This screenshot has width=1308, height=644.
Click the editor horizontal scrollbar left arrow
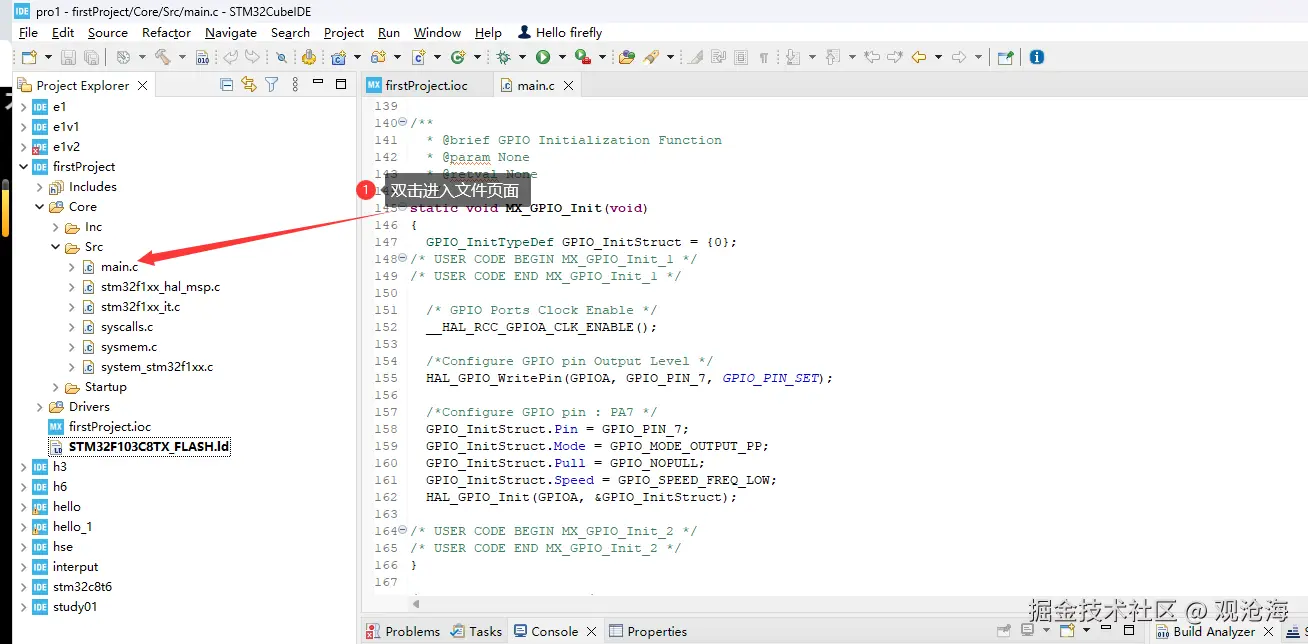pos(416,604)
